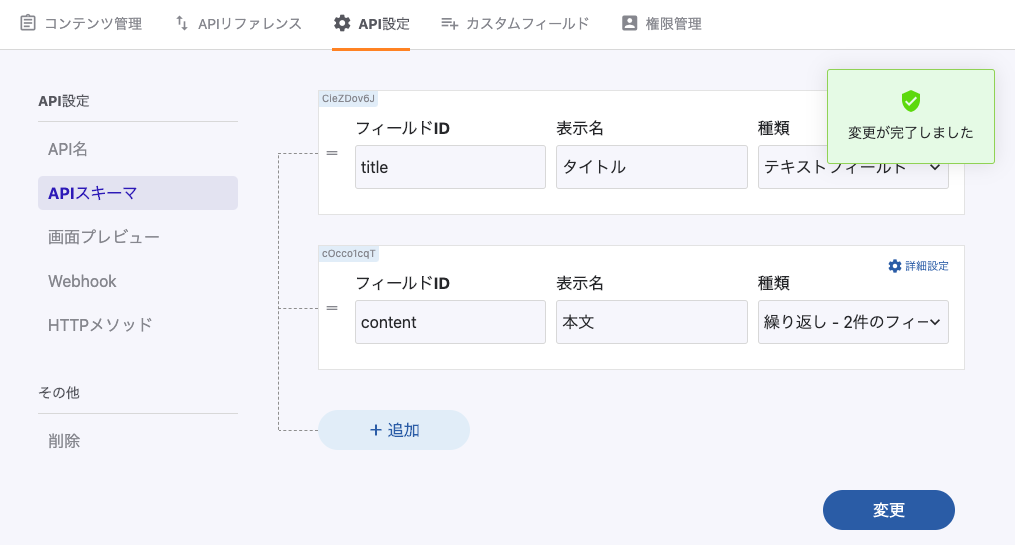Click the drag handle beside the content field
Image resolution: width=1015 pixels, height=545 pixels.
(x=332, y=309)
